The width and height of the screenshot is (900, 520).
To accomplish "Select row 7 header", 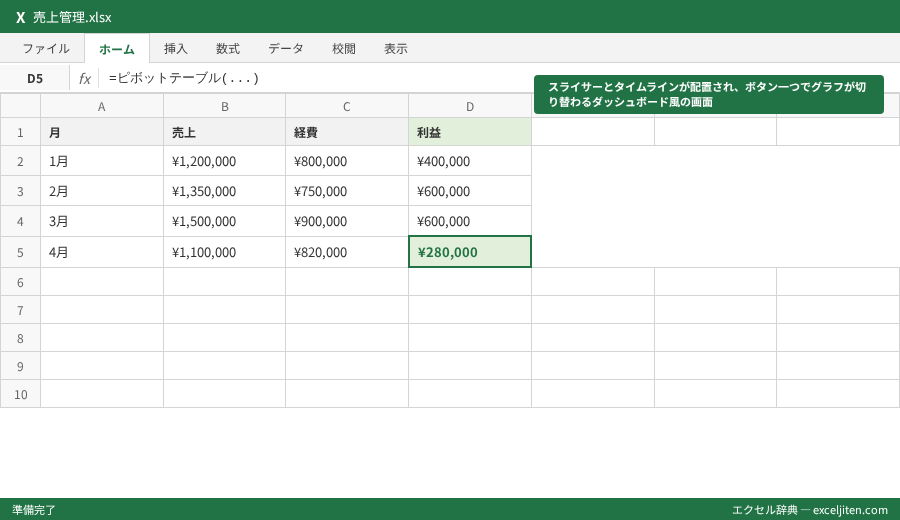I will (20, 310).
